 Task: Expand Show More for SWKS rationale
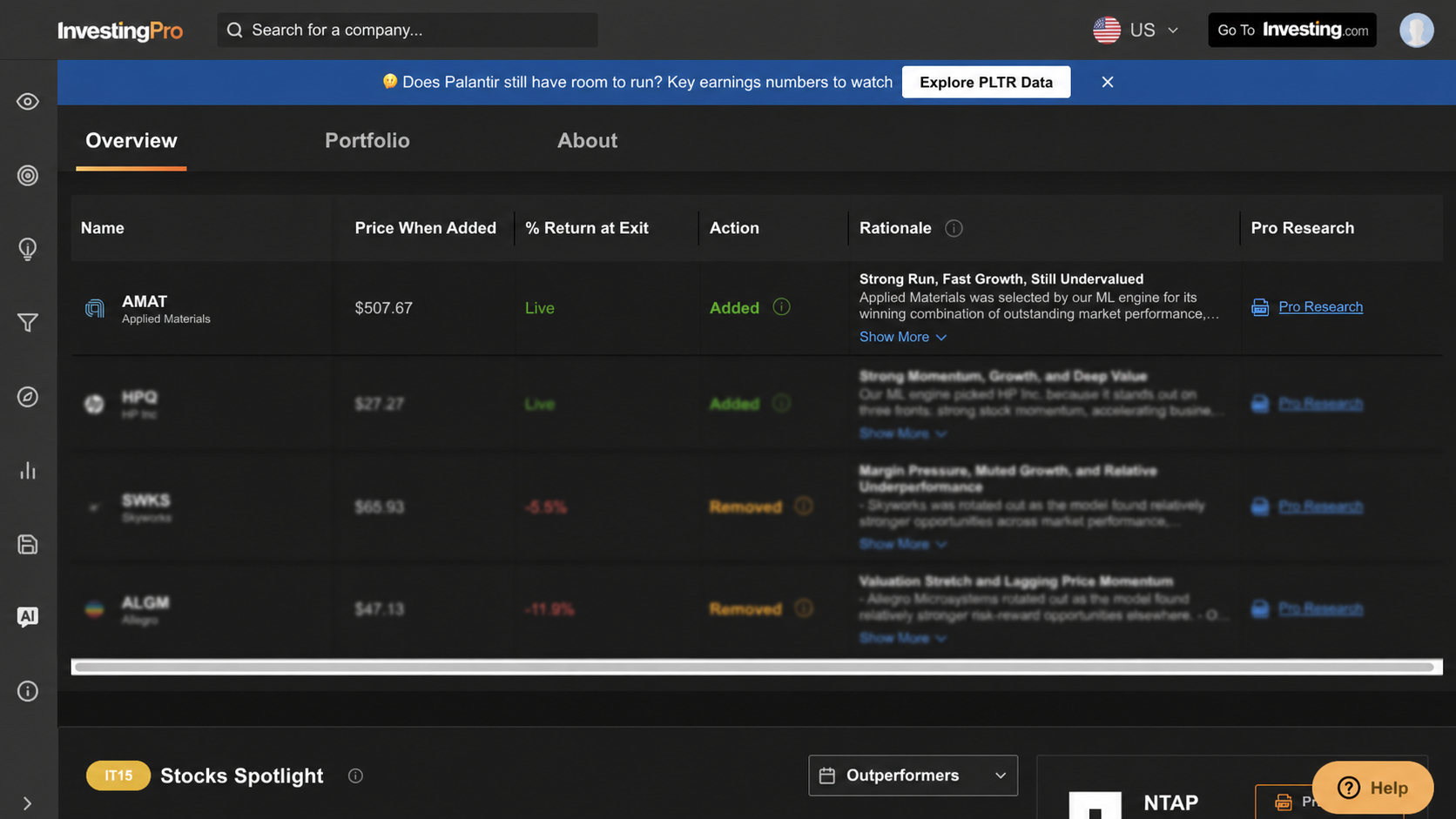[x=903, y=544]
